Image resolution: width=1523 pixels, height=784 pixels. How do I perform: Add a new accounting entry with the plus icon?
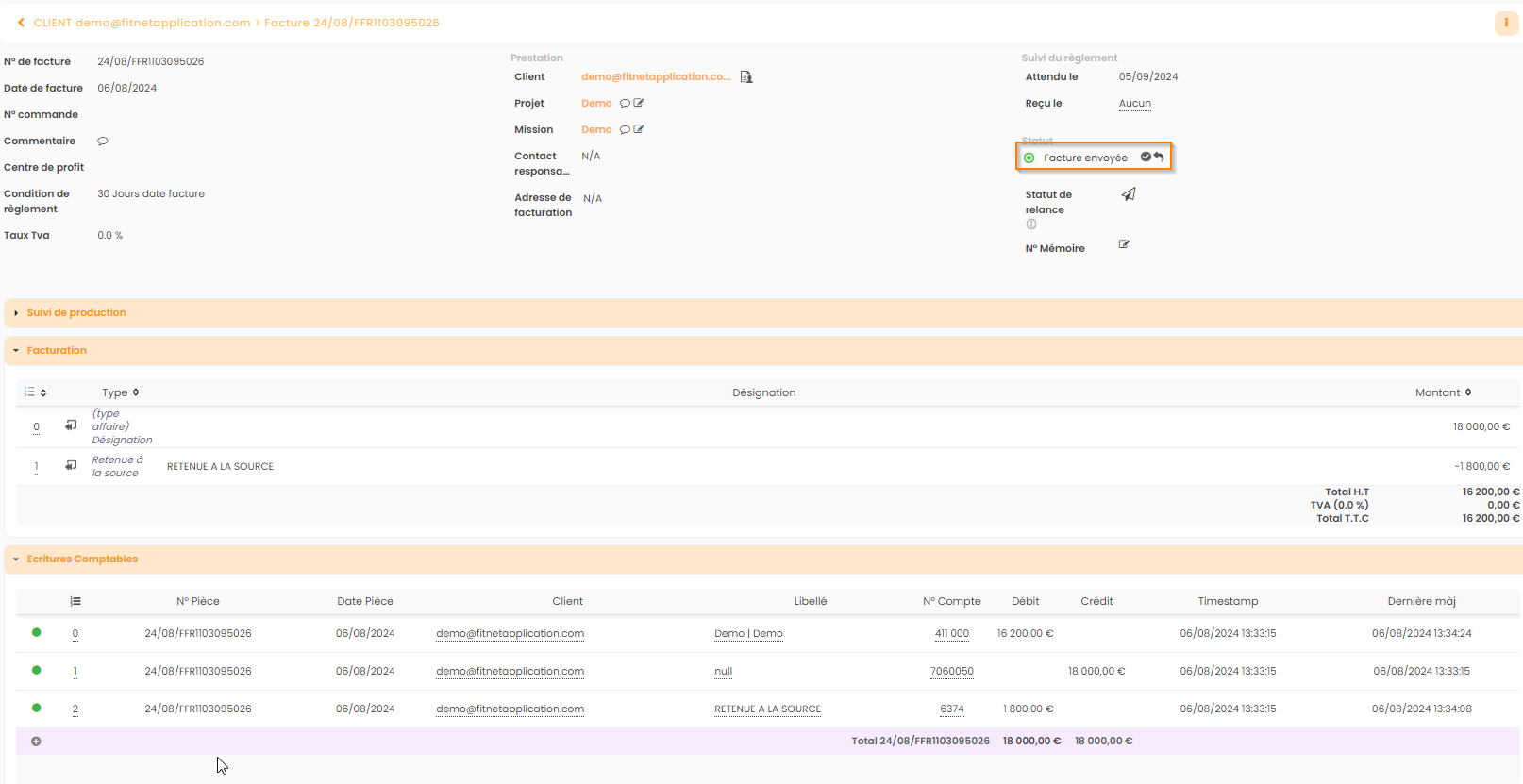[36, 742]
